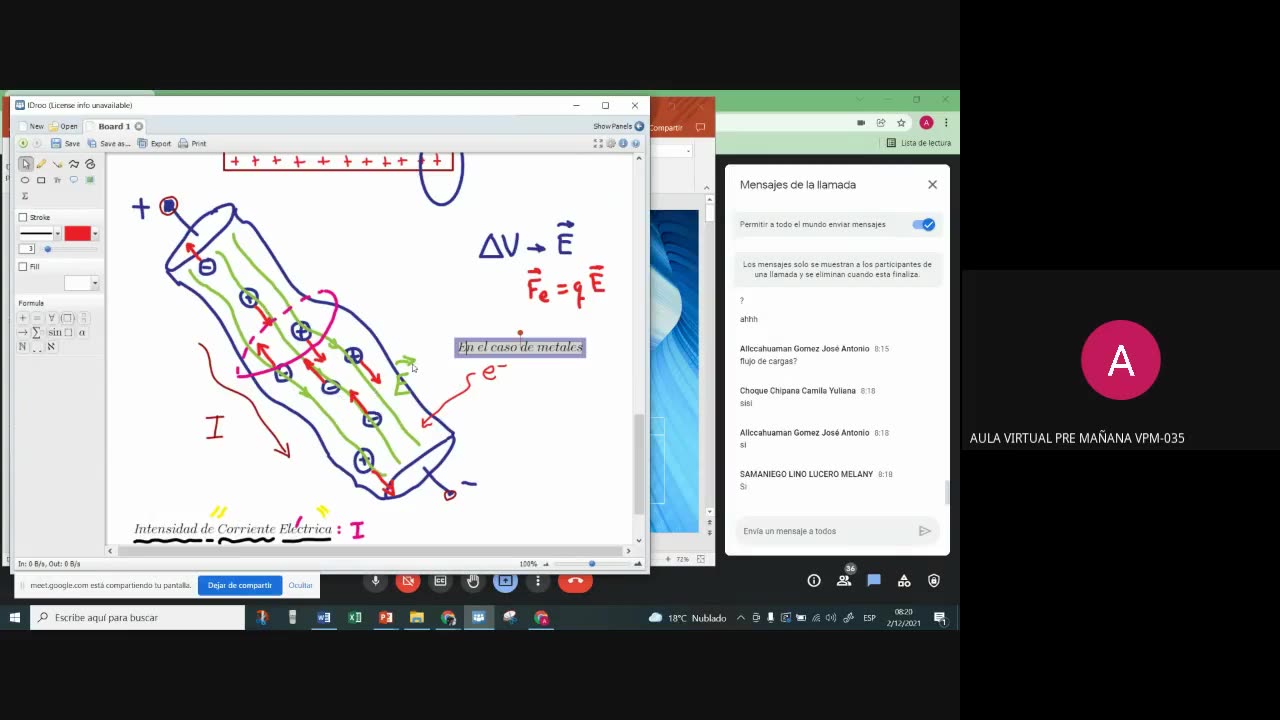This screenshot has height=720, width=1280.
Task: Click Save as in IDroo toolbar
Action: [x=109, y=144]
